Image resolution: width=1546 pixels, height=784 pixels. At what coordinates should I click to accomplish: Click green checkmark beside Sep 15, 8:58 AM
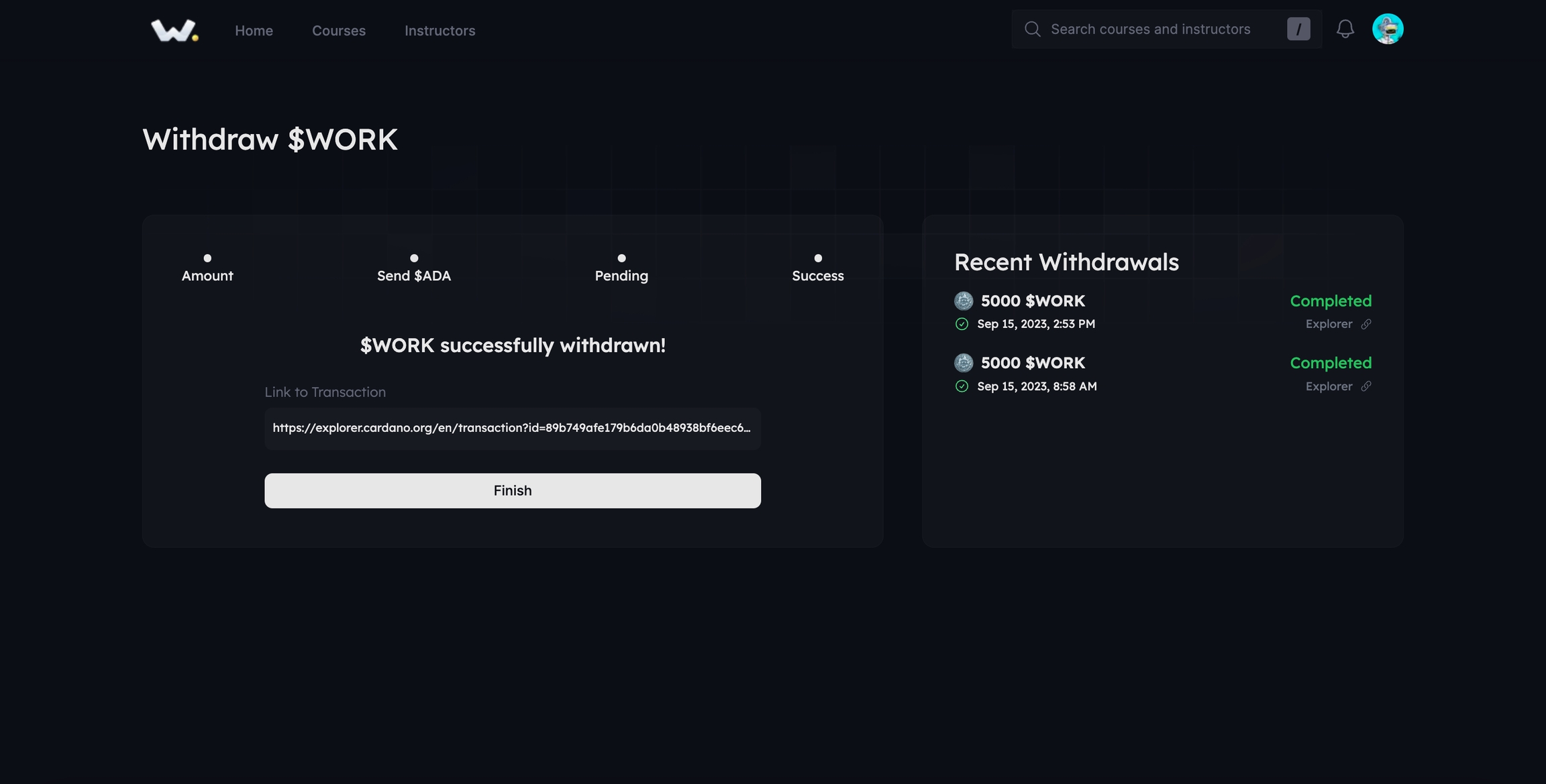click(962, 386)
